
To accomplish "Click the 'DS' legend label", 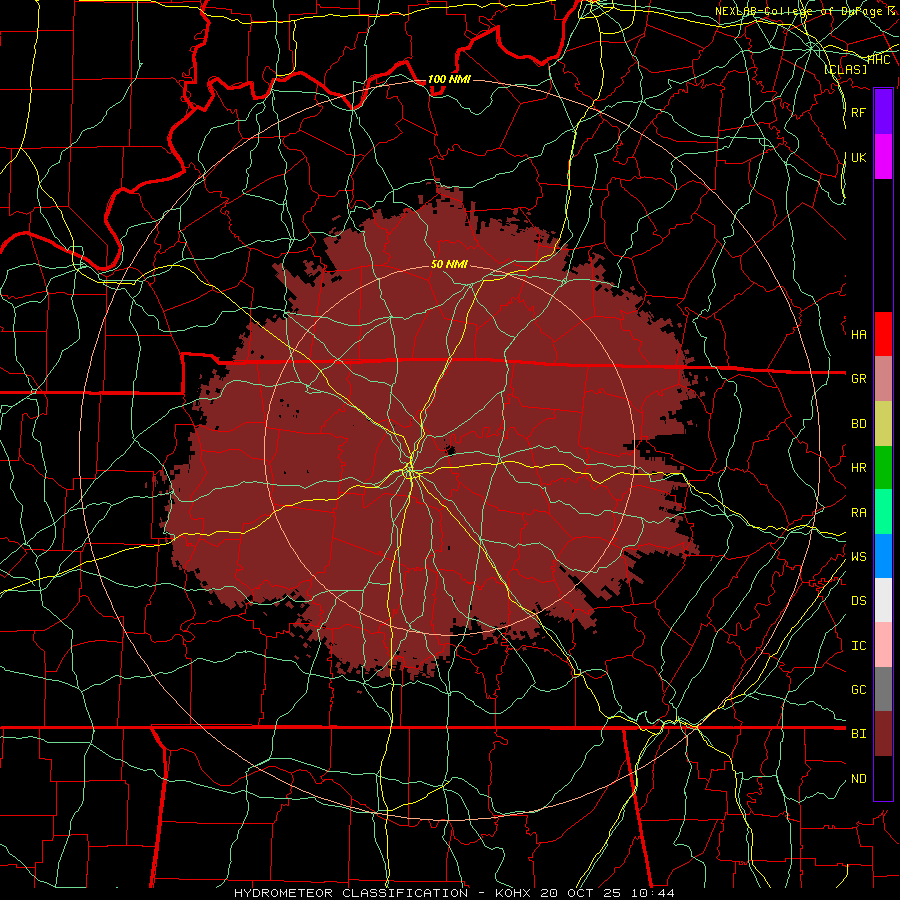I will pyautogui.click(x=859, y=601).
